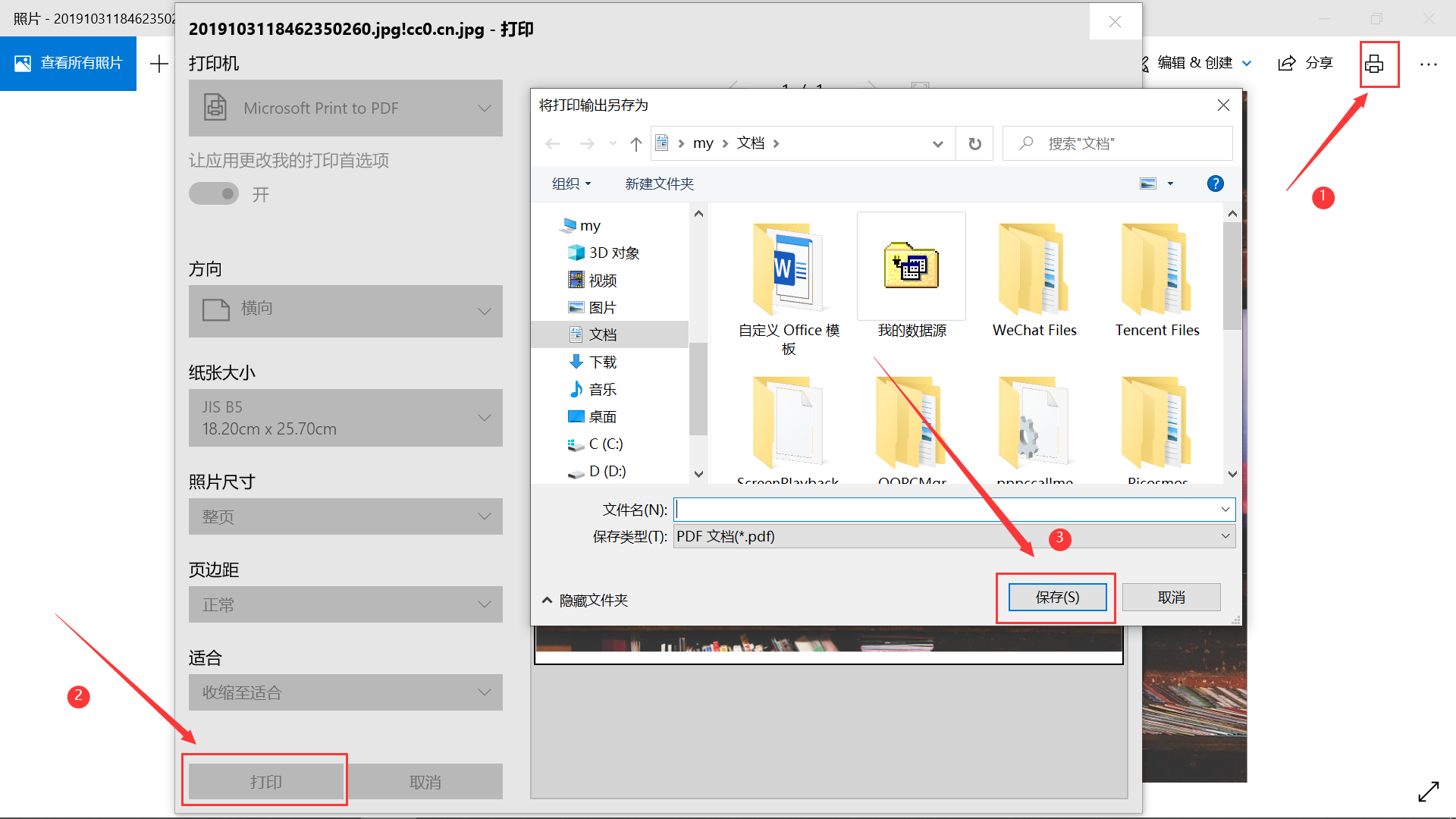Screen dimensions: 1456x819
Task: Open the printer selection dropdown
Action: coord(346,108)
